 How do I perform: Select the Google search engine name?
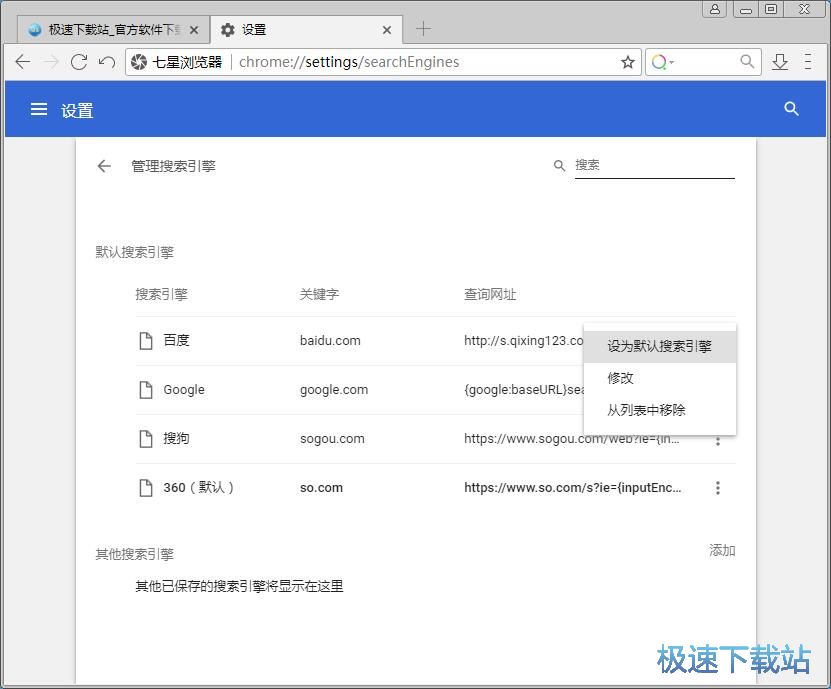184,390
